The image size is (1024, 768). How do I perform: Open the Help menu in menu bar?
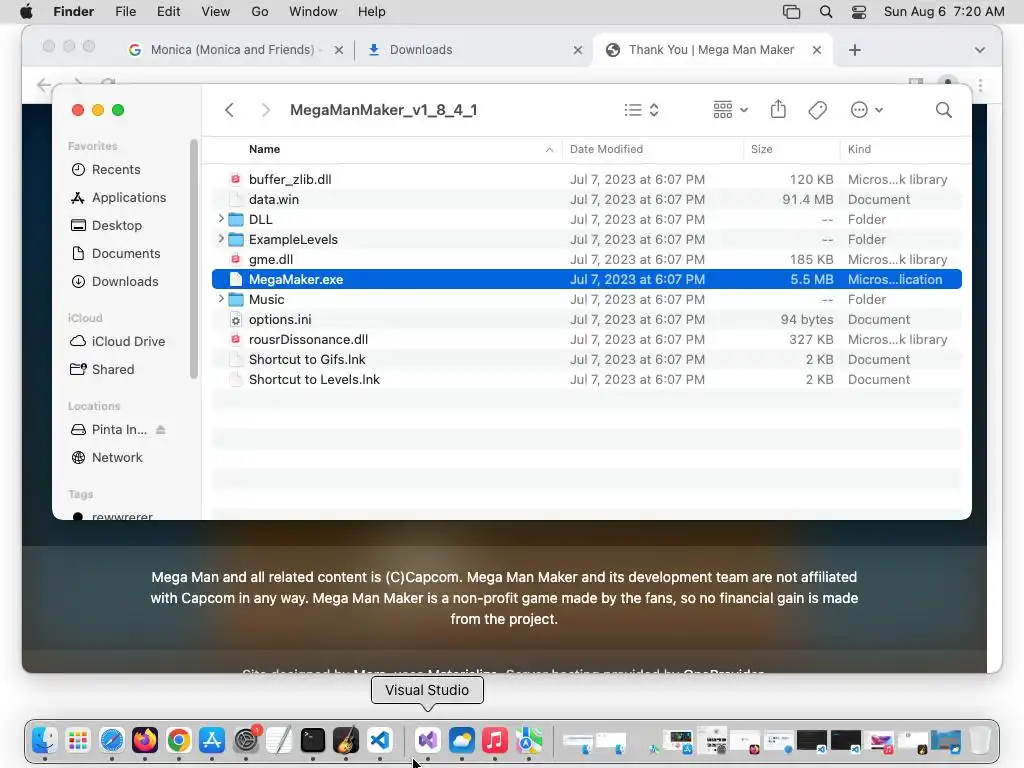[x=372, y=12]
